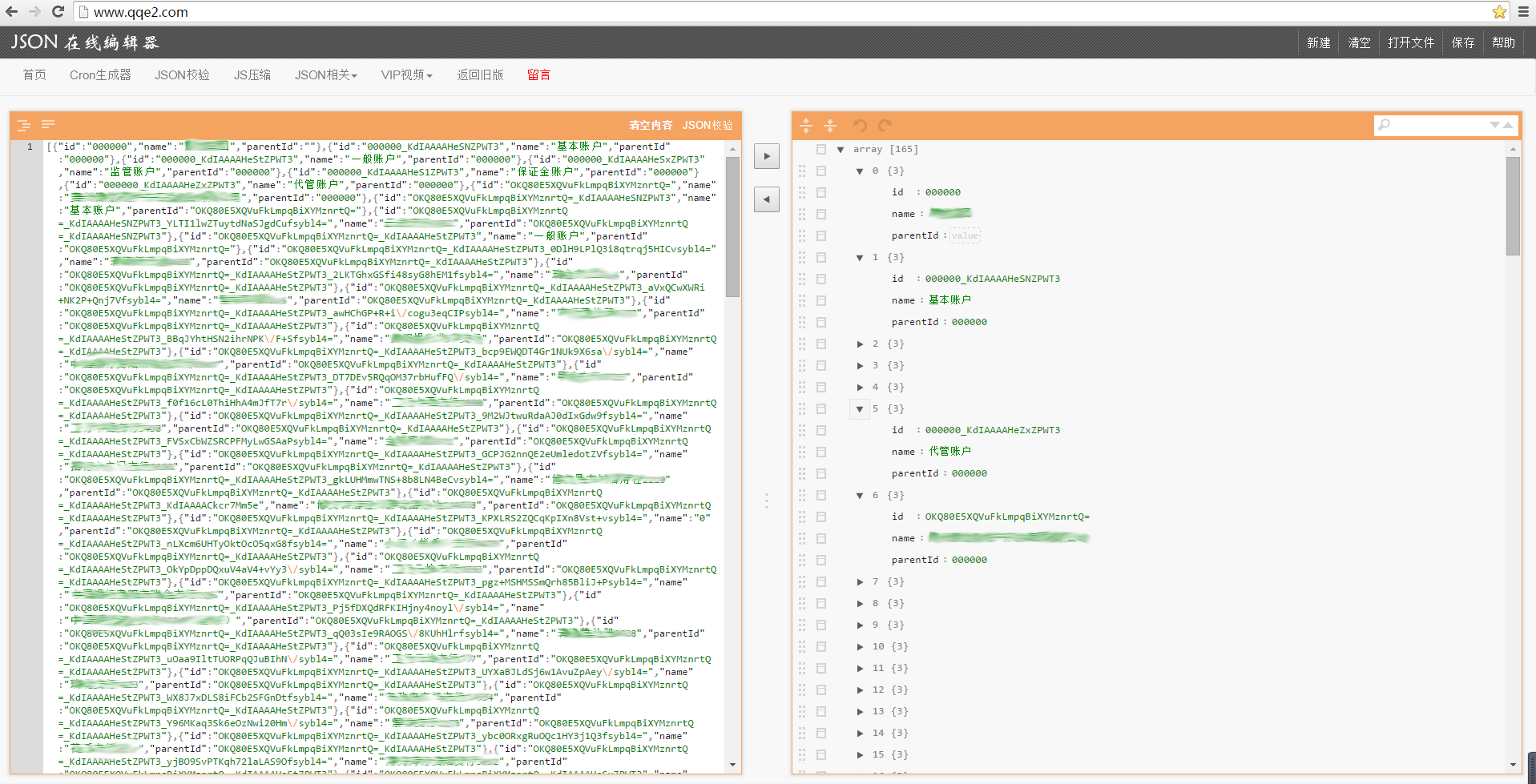Screen dimensions: 1536x784
Task: Expand tree item 3
Action: (860, 366)
